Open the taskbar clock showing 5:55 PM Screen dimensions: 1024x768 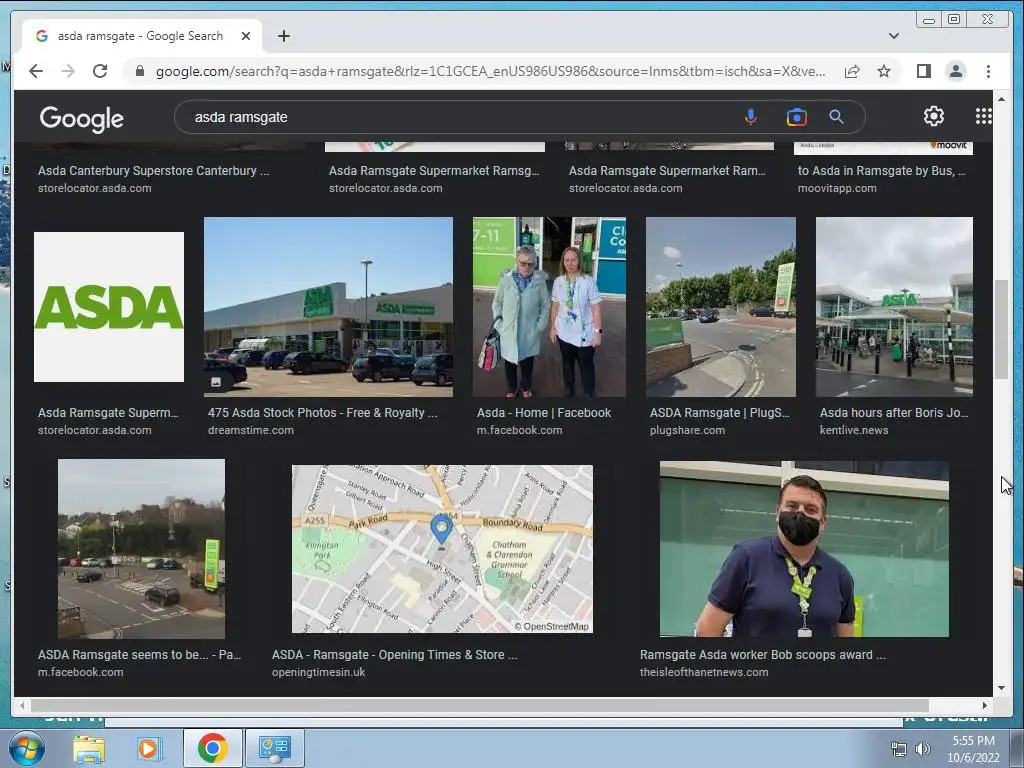tap(973, 749)
